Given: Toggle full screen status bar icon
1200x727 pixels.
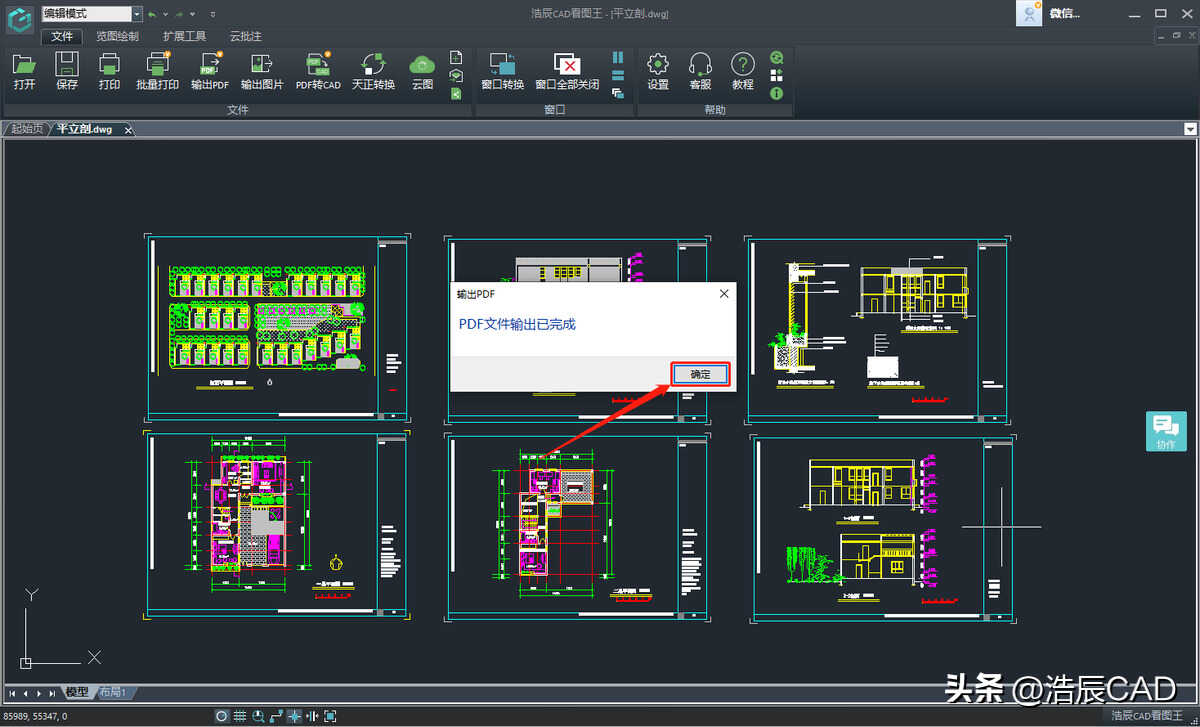Looking at the screenshot, I should point(330,716).
